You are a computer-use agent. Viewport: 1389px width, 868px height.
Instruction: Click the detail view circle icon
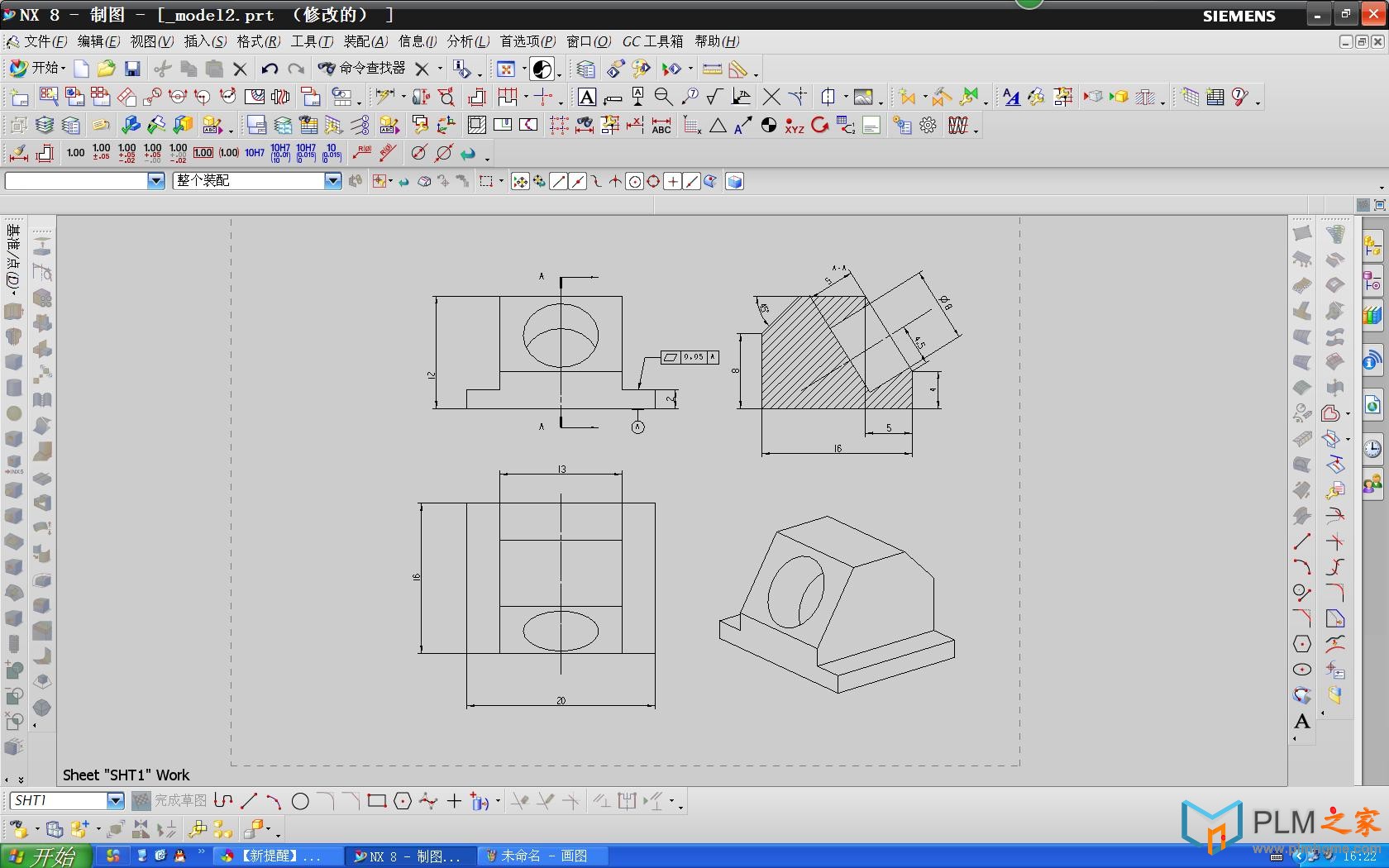click(151, 98)
